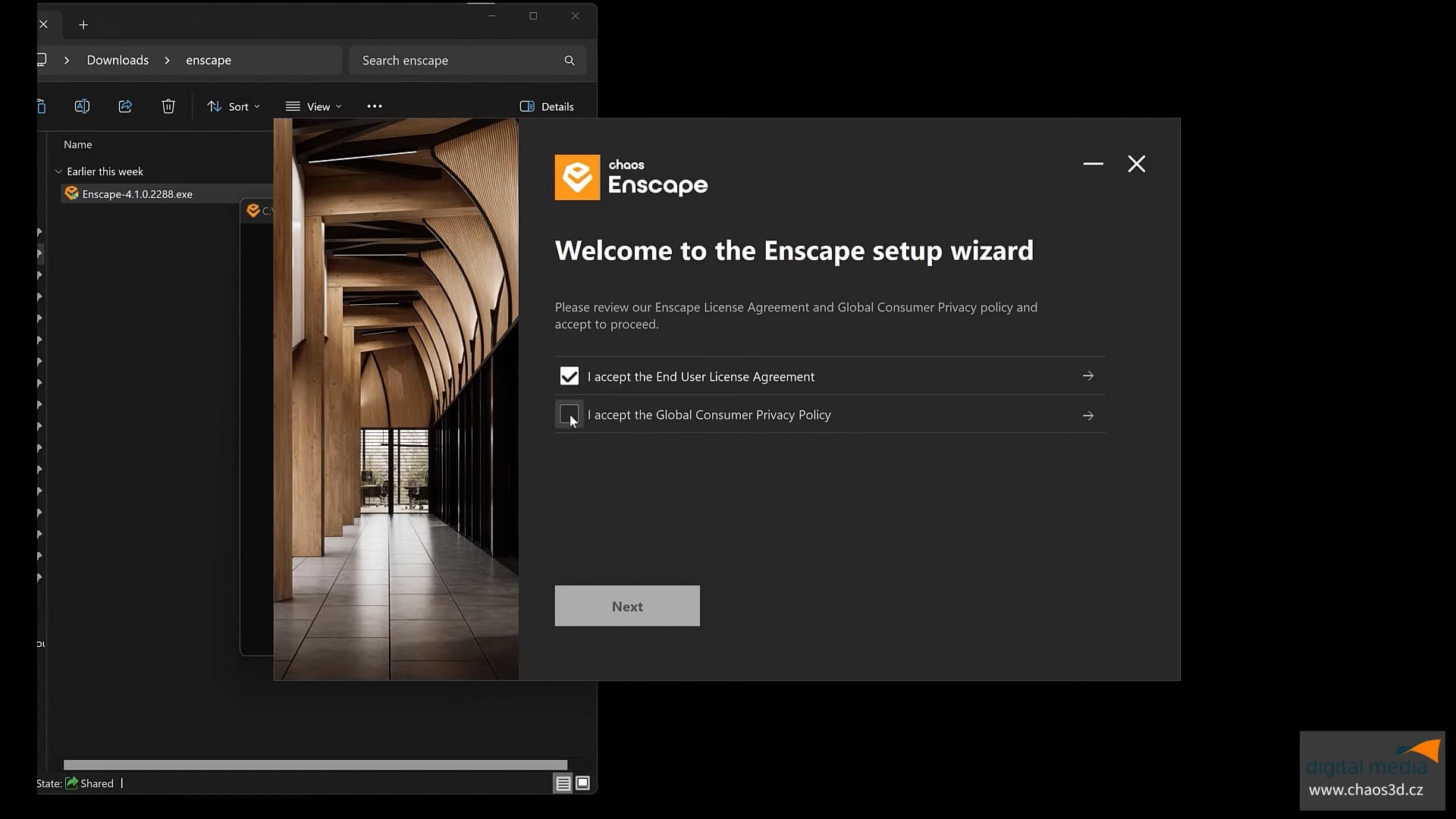Toggle the Details pane button
This screenshot has width=1456, height=819.
547,107
